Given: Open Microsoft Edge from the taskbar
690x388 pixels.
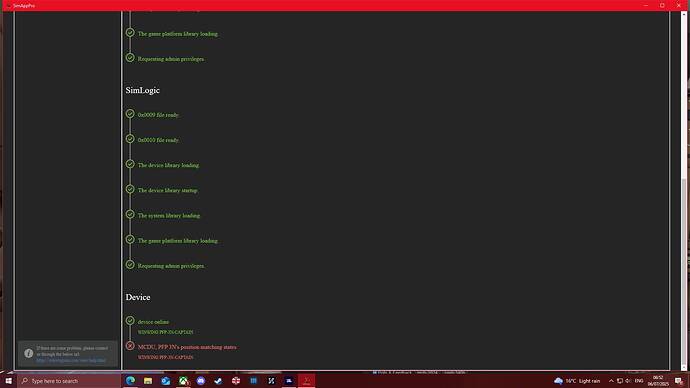Looking at the screenshot, I should click(x=130, y=381).
